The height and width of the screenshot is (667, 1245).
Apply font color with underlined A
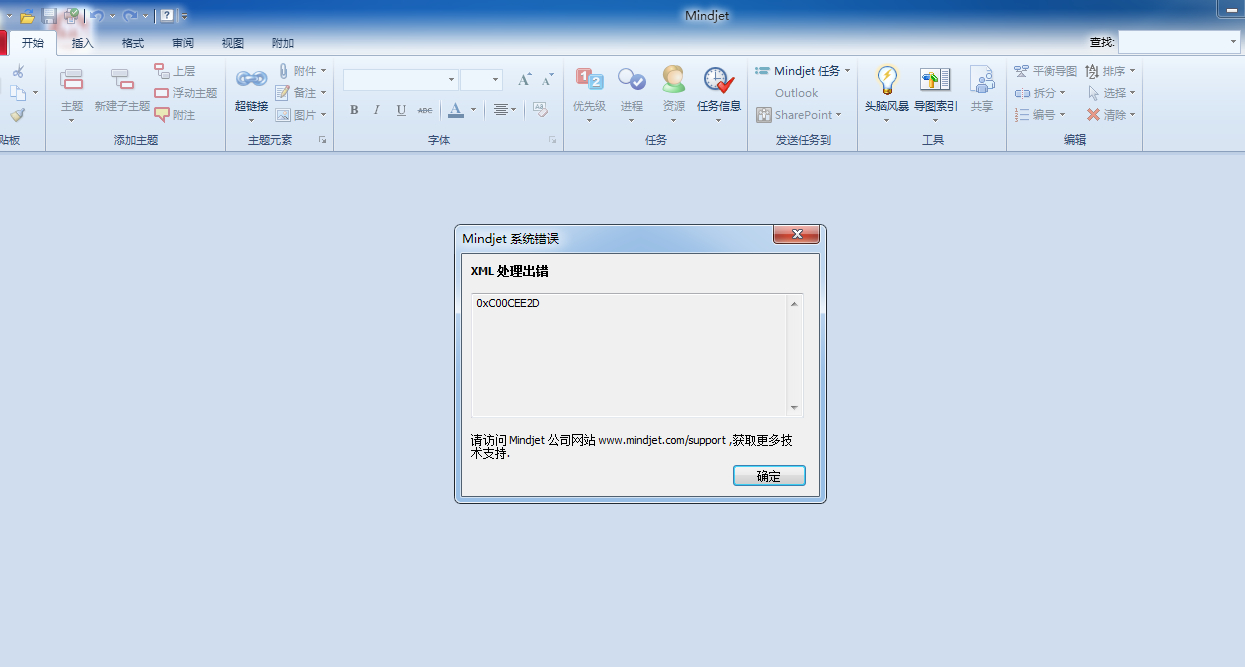(456, 110)
